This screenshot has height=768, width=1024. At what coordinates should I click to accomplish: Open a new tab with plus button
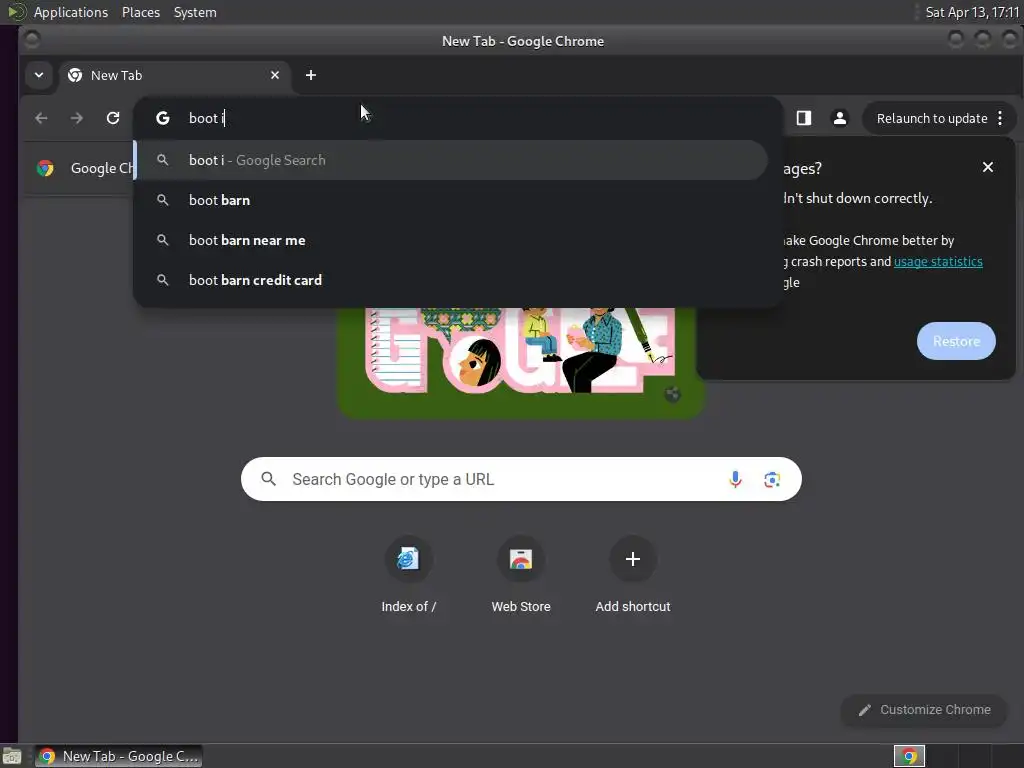point(311,75)
